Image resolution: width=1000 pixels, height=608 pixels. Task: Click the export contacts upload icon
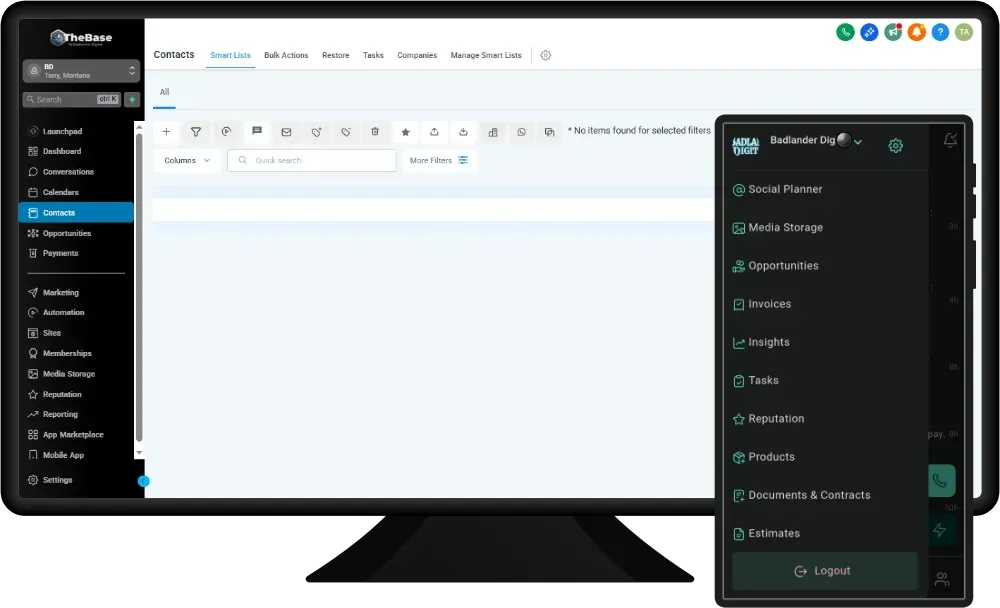(434, 132)
